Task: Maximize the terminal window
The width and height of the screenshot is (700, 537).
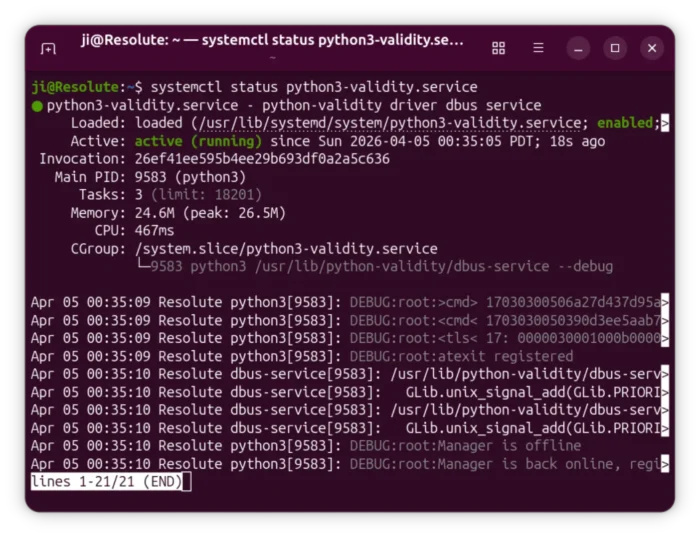Action: [615, 48]
